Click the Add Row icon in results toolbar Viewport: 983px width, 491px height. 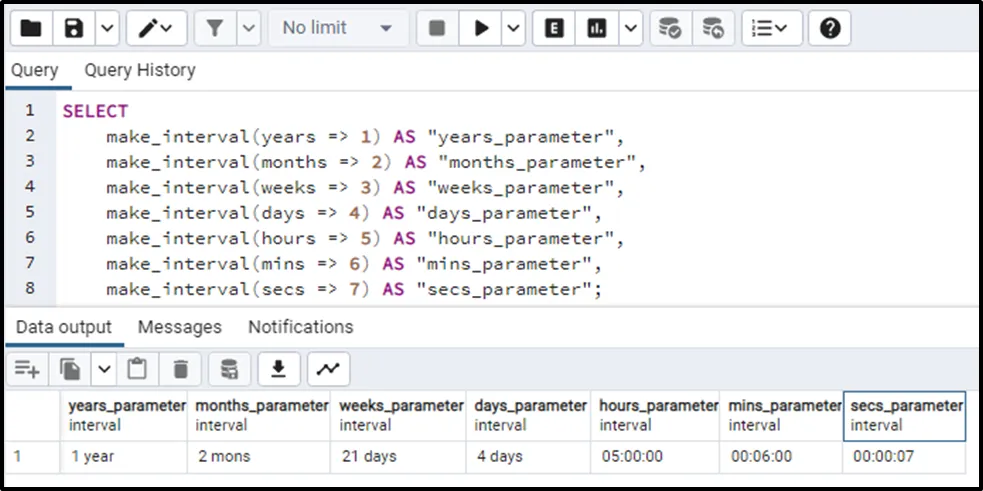(x=27, y=369)
